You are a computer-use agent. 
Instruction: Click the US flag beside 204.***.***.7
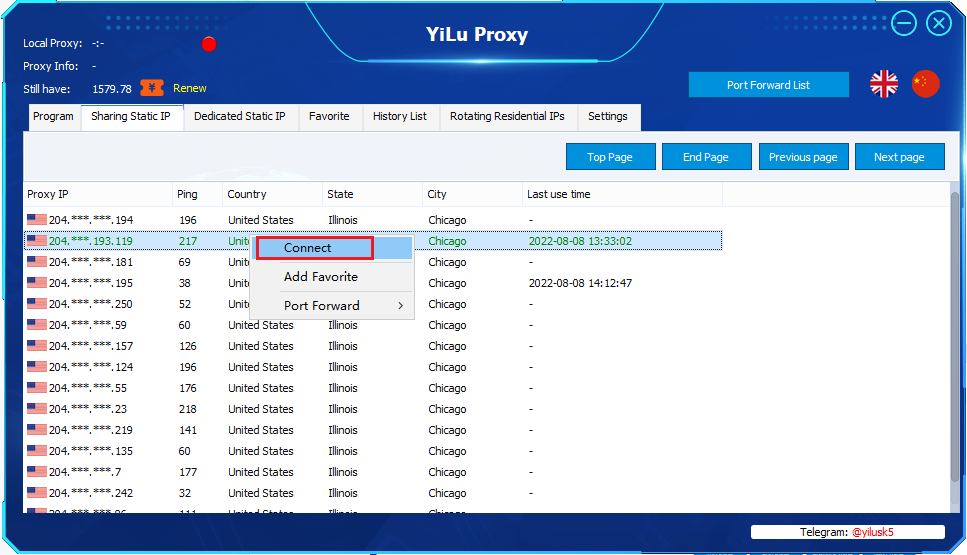pos(37,471)
